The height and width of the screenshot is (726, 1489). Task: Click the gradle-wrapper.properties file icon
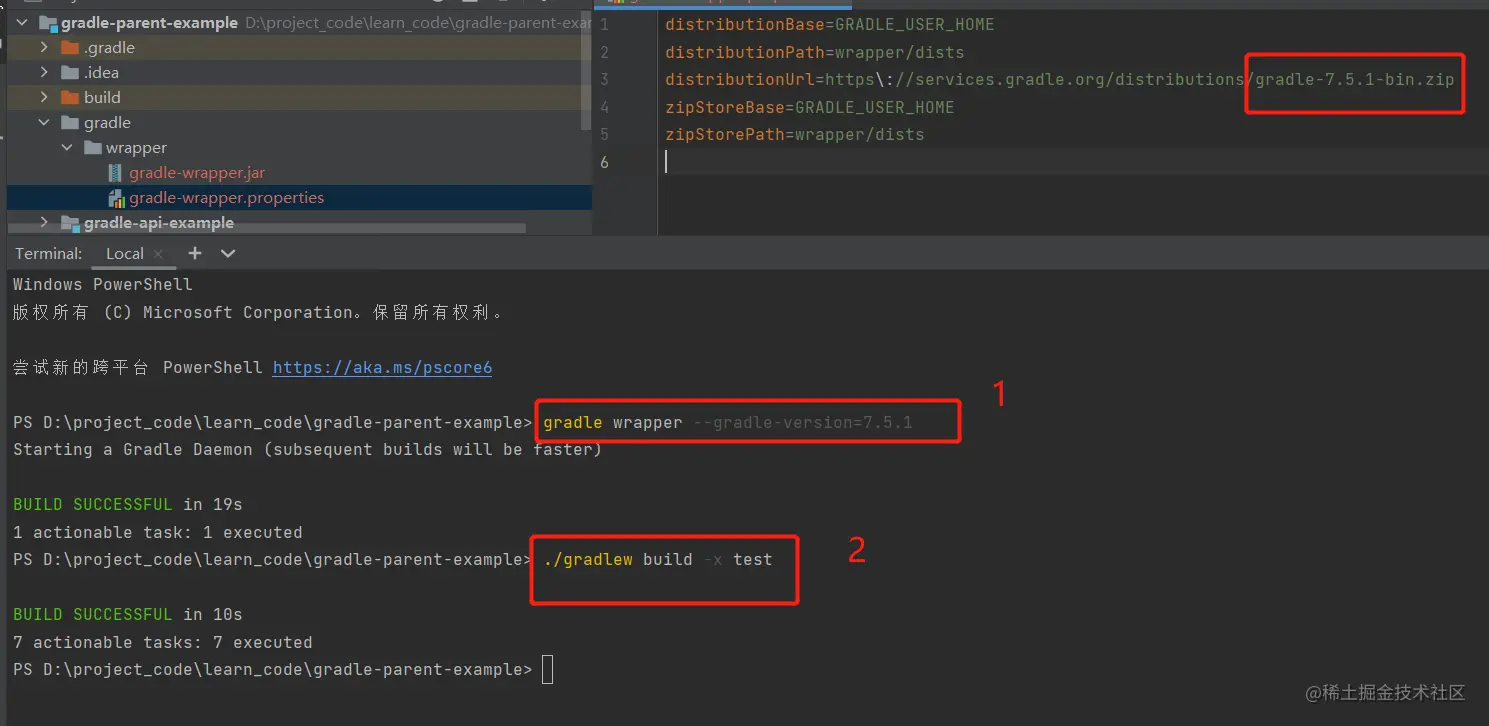pyautogui.click(x=116, y=198)
